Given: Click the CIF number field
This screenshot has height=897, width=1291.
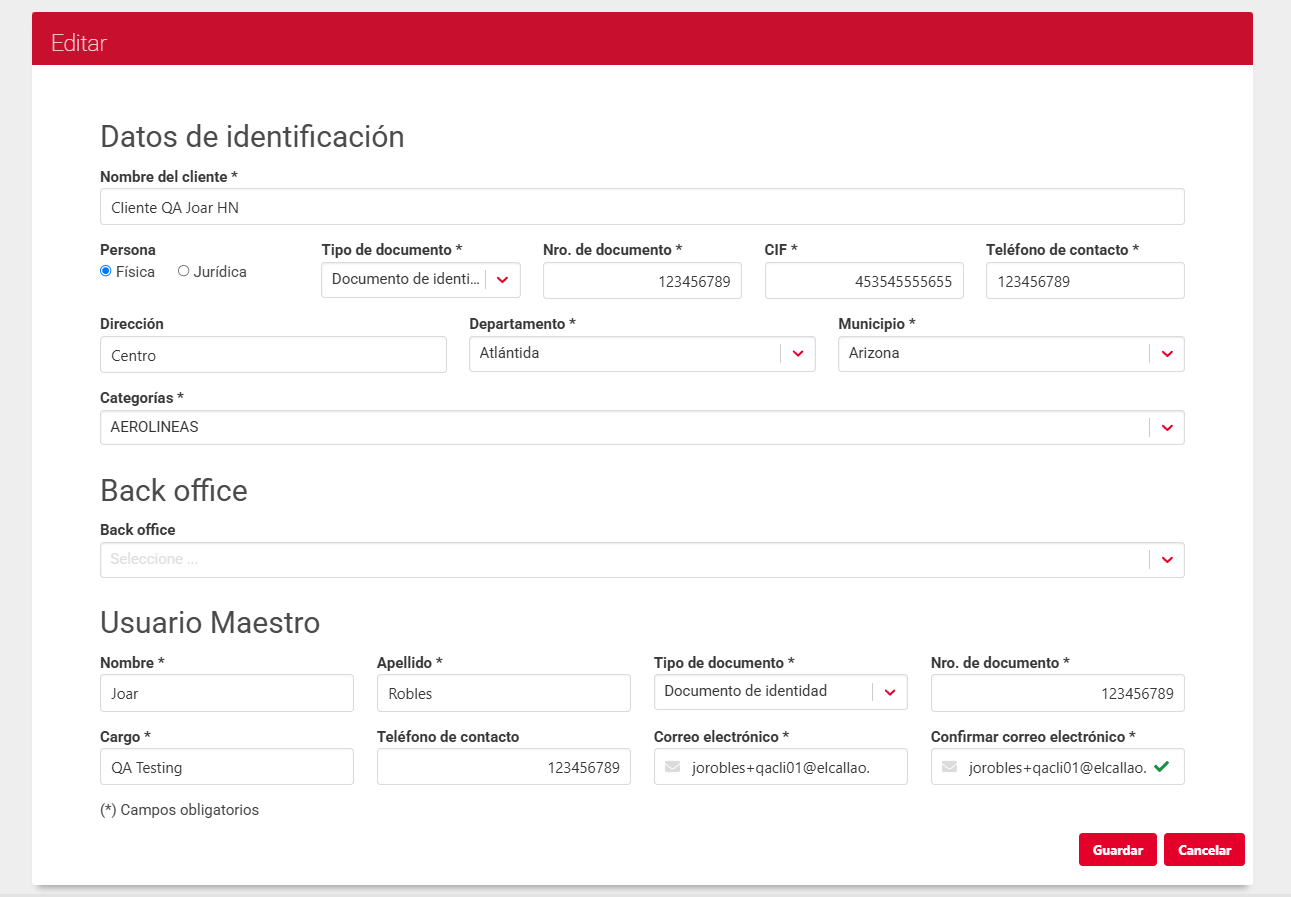Looking at the screenshot, I should (x=864, y=281).
